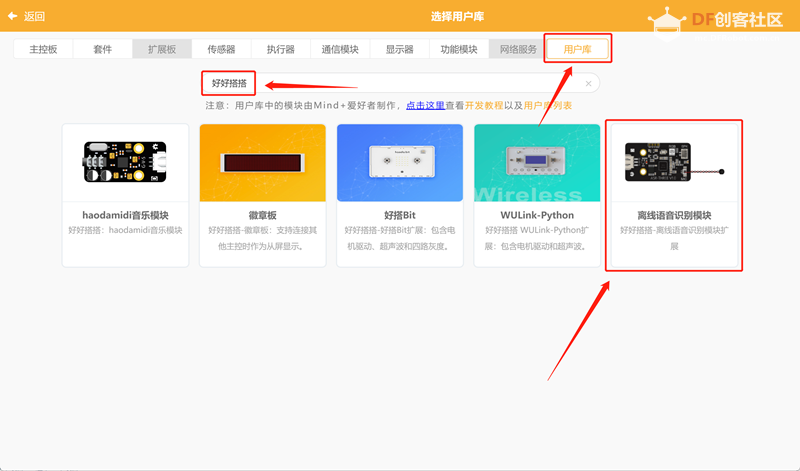Image resolution: width=800 pixels, height=471 pixels.
Task: Switch to 通信模块 tab
Action: (340, 49)
